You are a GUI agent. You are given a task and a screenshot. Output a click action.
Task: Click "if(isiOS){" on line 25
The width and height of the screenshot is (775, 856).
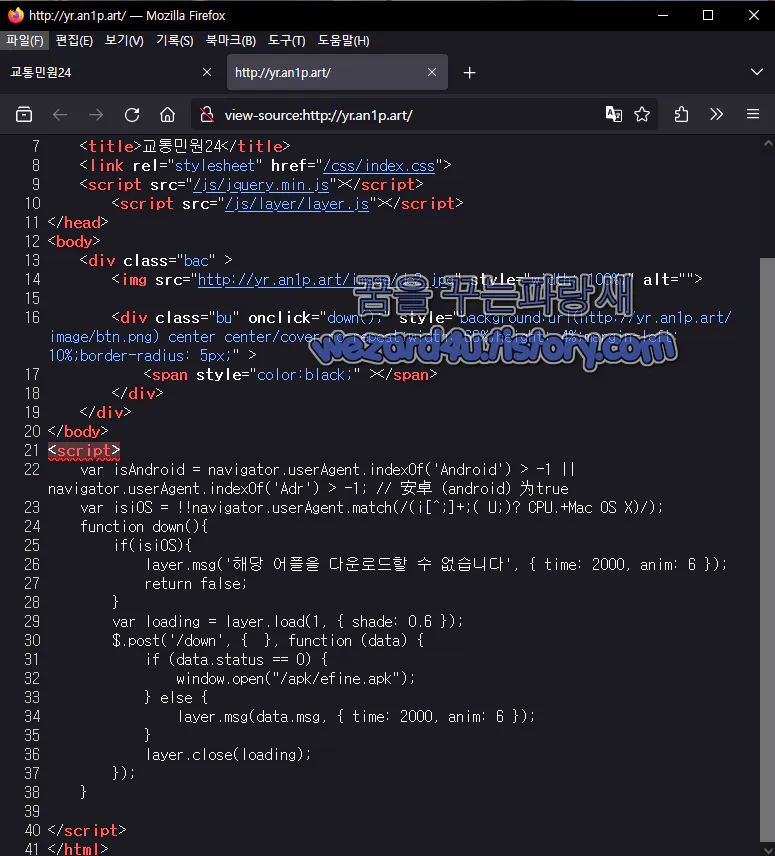153,545
